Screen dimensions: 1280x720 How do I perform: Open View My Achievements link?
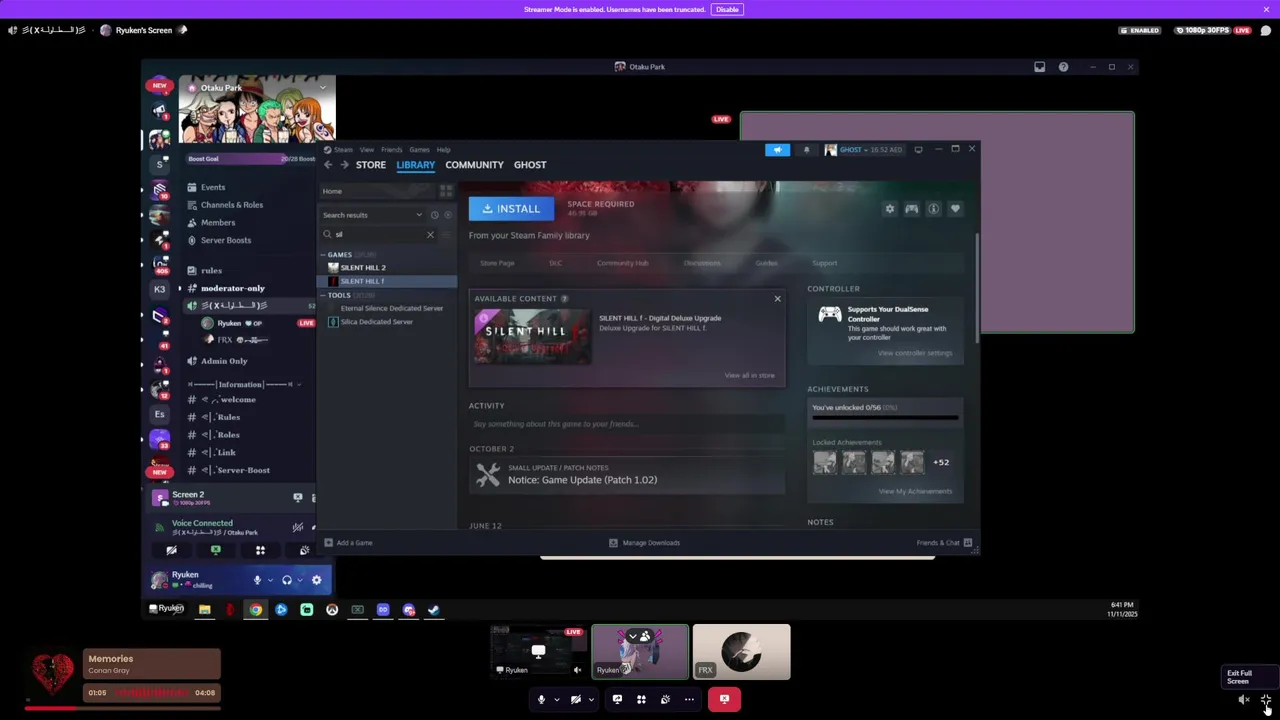click(x=915, y=491)
